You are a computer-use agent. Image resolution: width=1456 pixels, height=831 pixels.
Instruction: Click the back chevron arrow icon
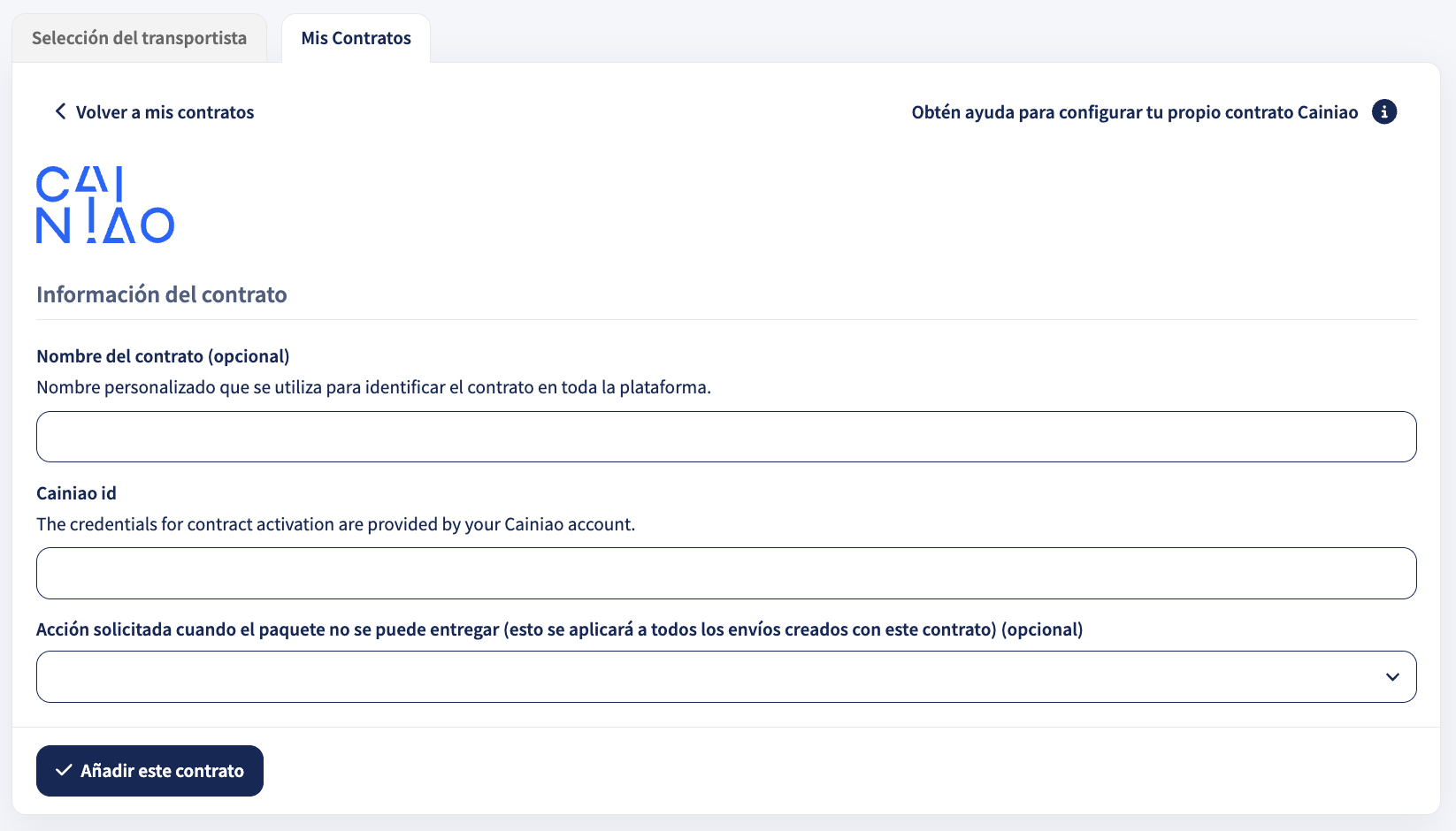[x=60, y=111]
